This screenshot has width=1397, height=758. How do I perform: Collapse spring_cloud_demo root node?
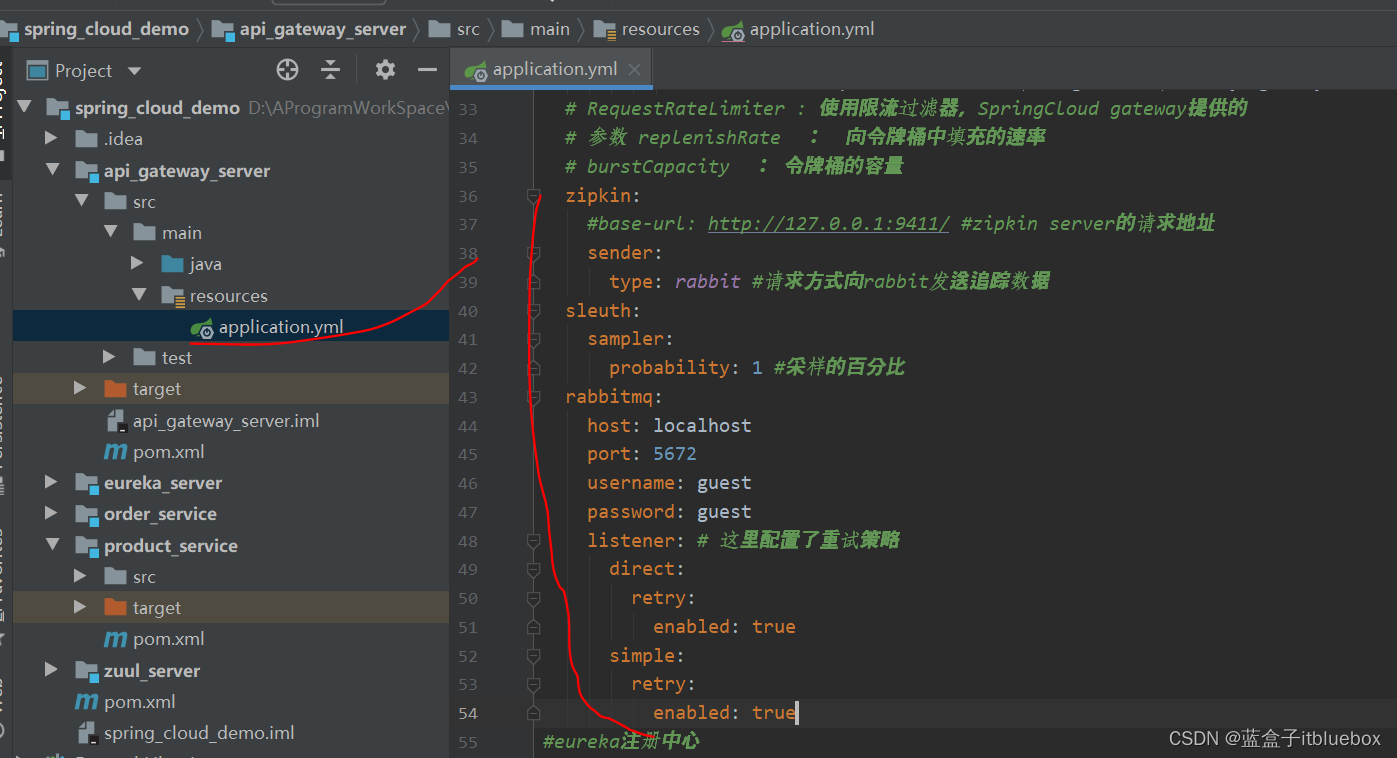[23, 107]
